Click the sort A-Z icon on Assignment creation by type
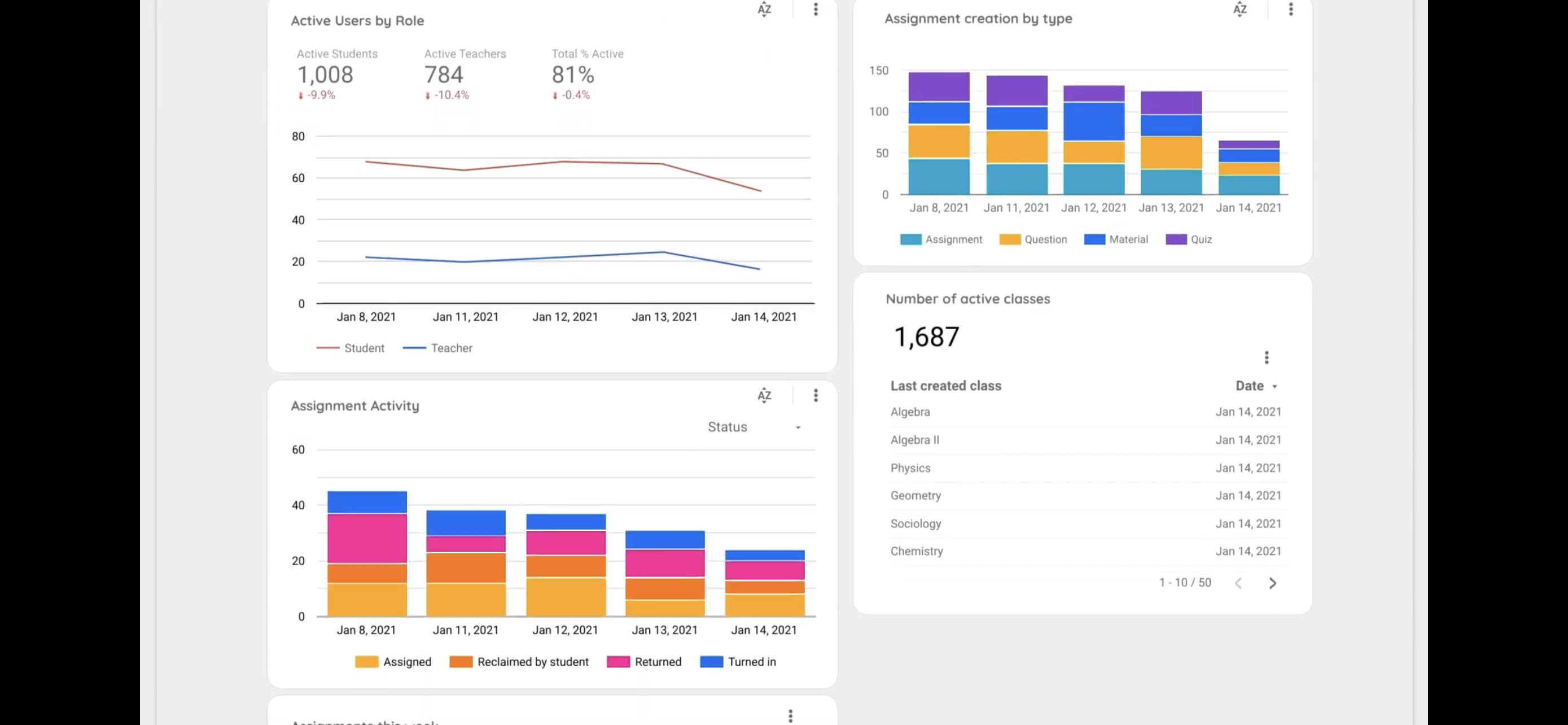This screenshot has width=1568, height=725. 1240,9
